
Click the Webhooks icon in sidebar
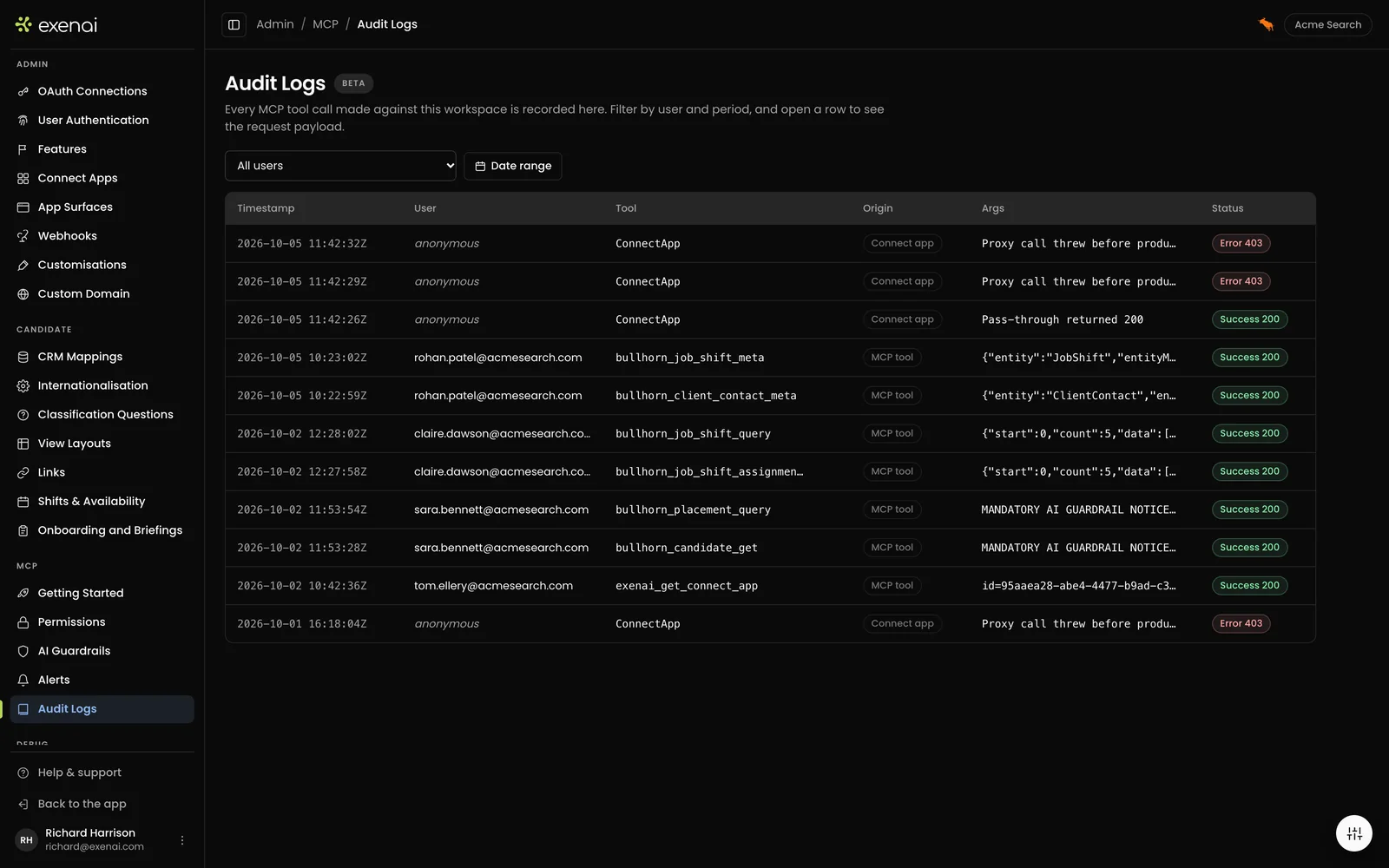23,236
